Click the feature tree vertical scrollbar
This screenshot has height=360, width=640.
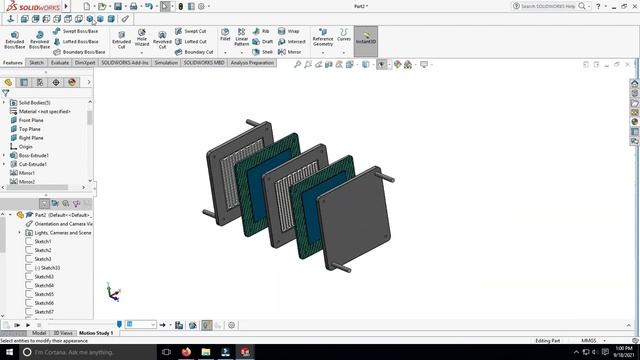pos(90,118)
